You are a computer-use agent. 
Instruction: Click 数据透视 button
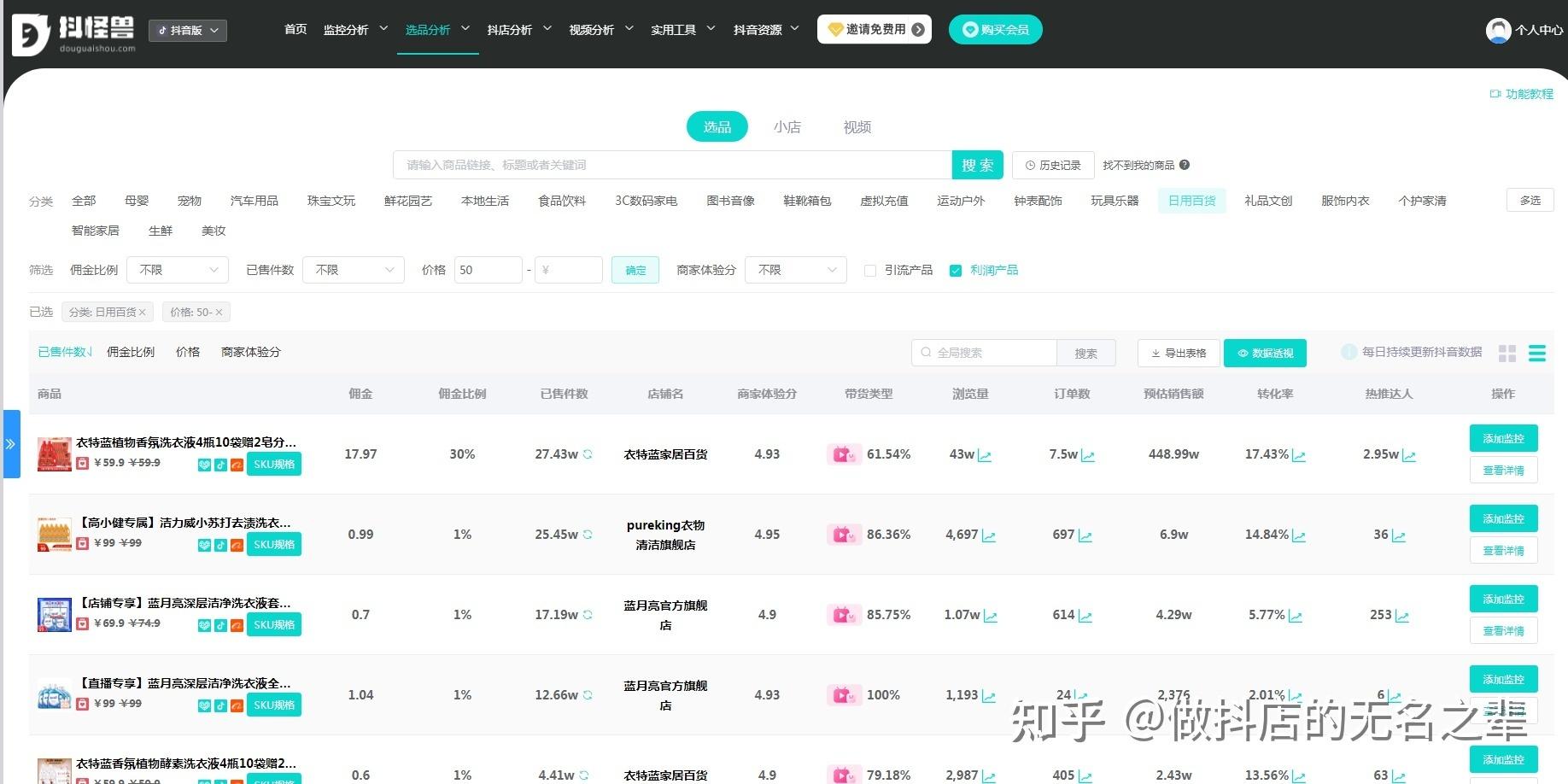1265,353
